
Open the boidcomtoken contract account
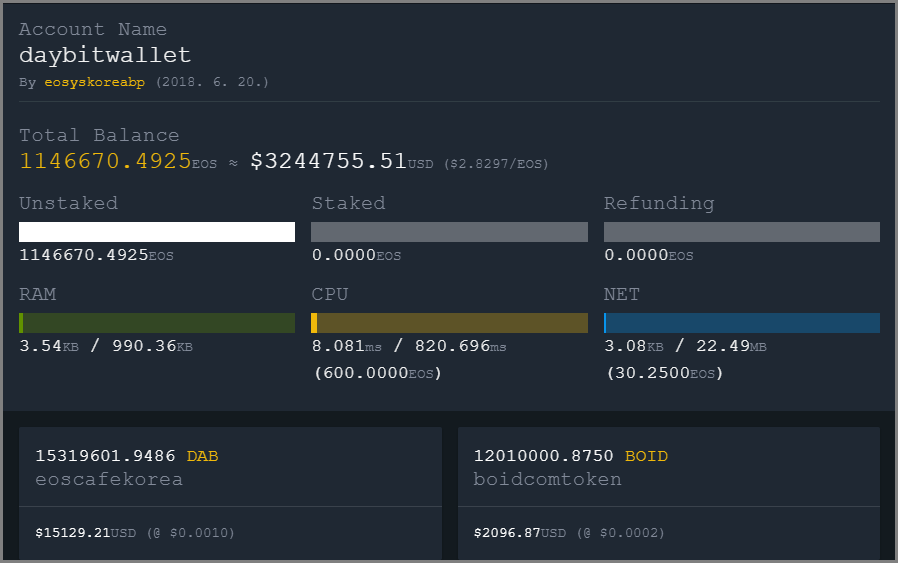pos(547,479)
